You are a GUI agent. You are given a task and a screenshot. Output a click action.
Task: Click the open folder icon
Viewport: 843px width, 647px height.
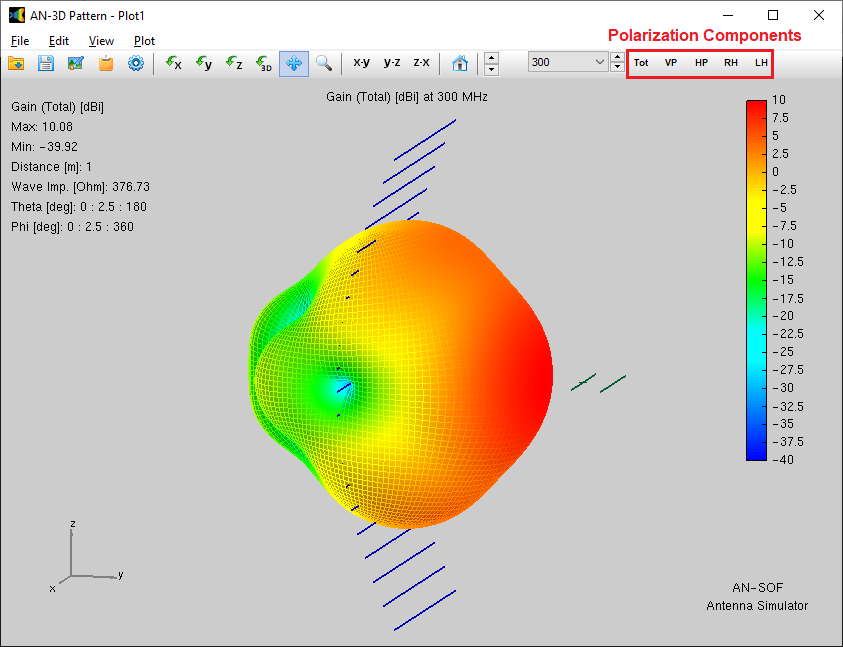(x=16, y=63)
